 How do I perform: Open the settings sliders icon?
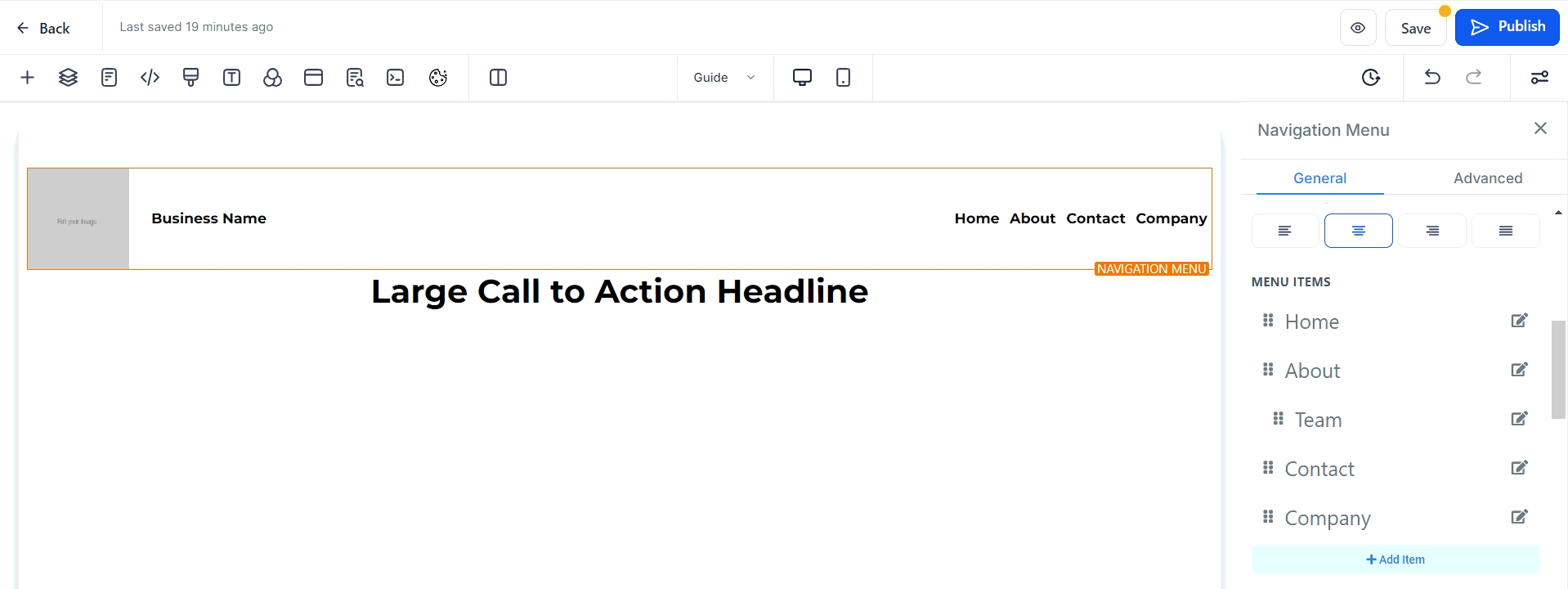tap(1539, 78)
